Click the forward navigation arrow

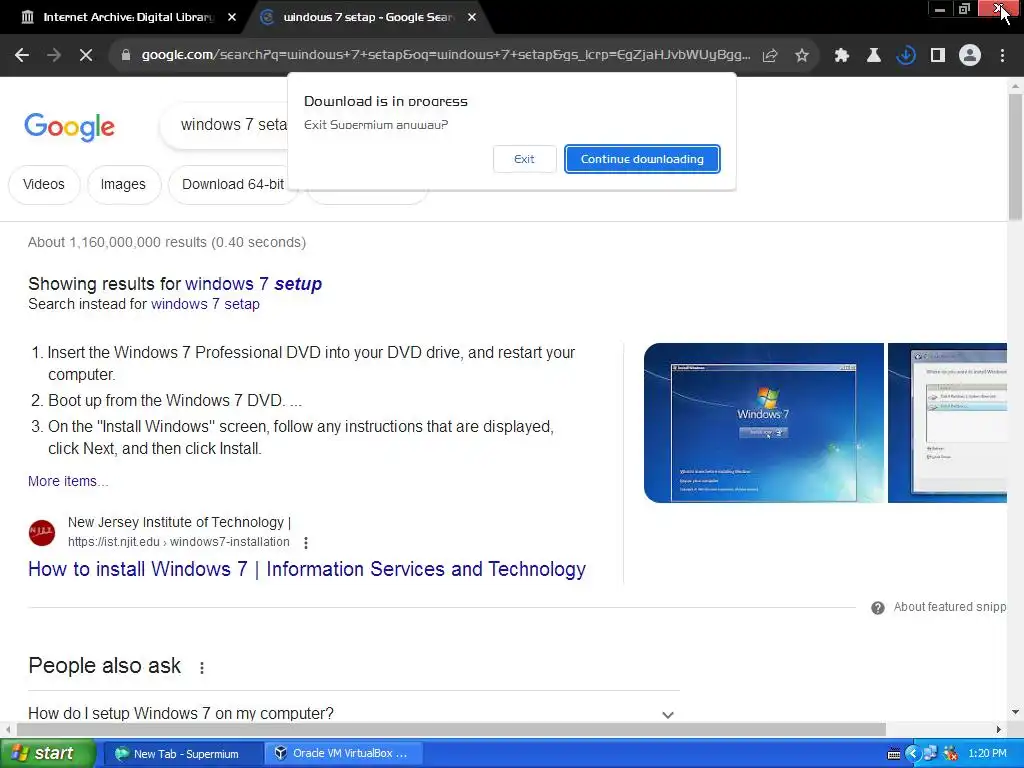54,55
